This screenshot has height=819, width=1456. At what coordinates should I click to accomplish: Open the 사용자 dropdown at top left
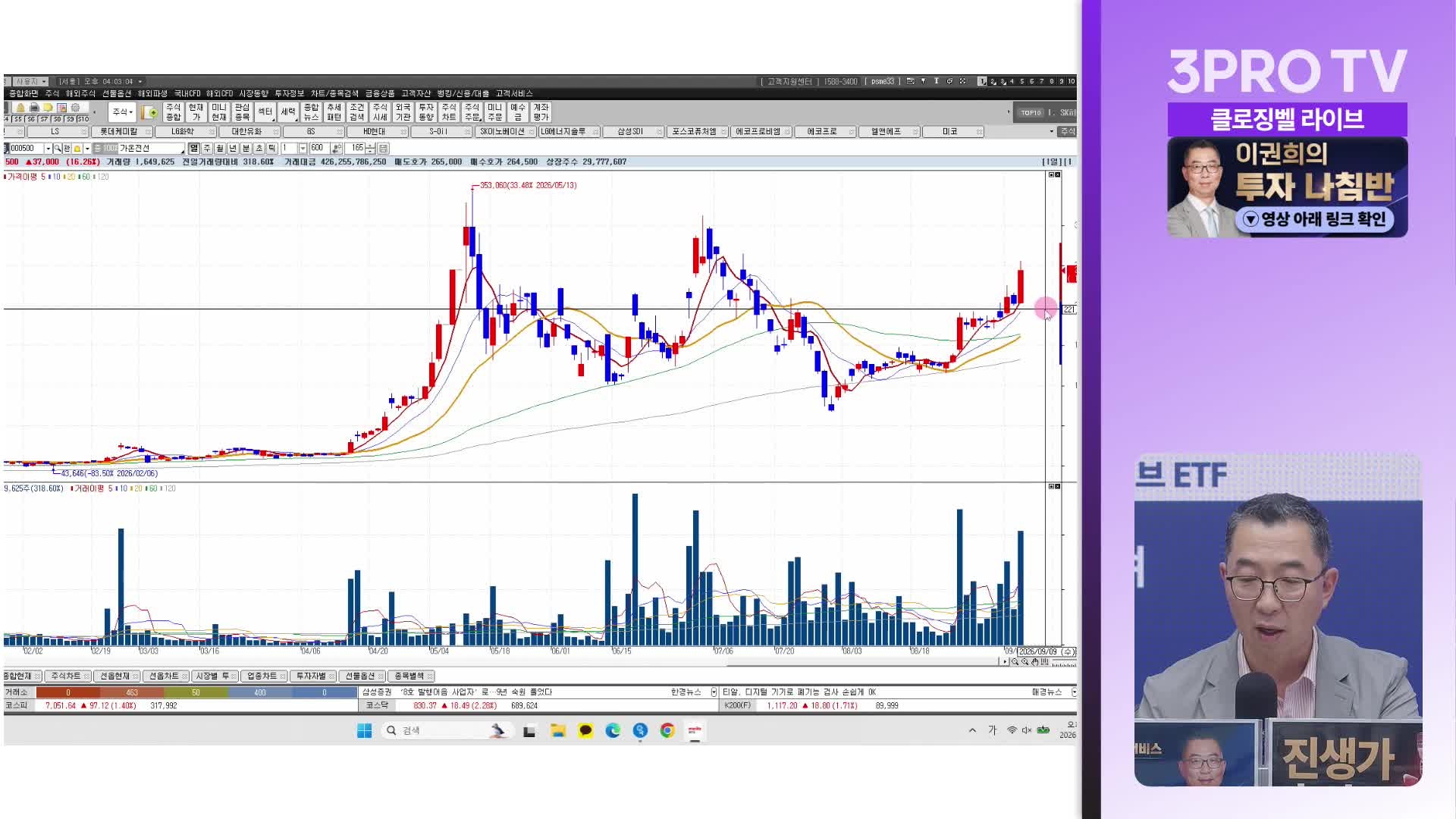tap(30, 81)
